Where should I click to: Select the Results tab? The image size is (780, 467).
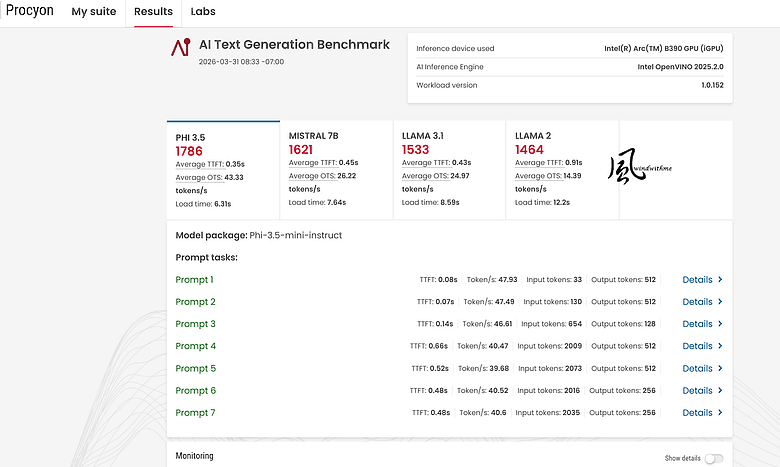[153, 12]
